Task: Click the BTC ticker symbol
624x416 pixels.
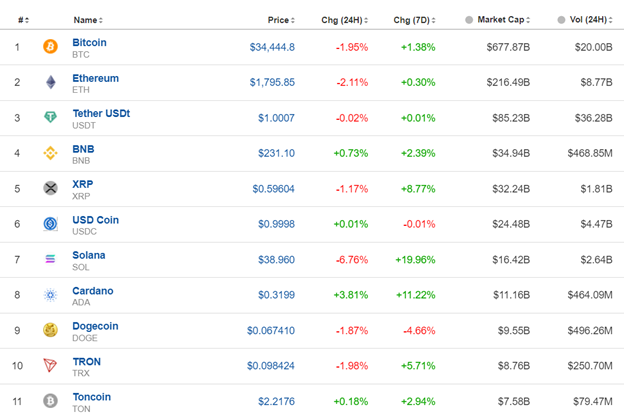Action: [x=81, y=55]
